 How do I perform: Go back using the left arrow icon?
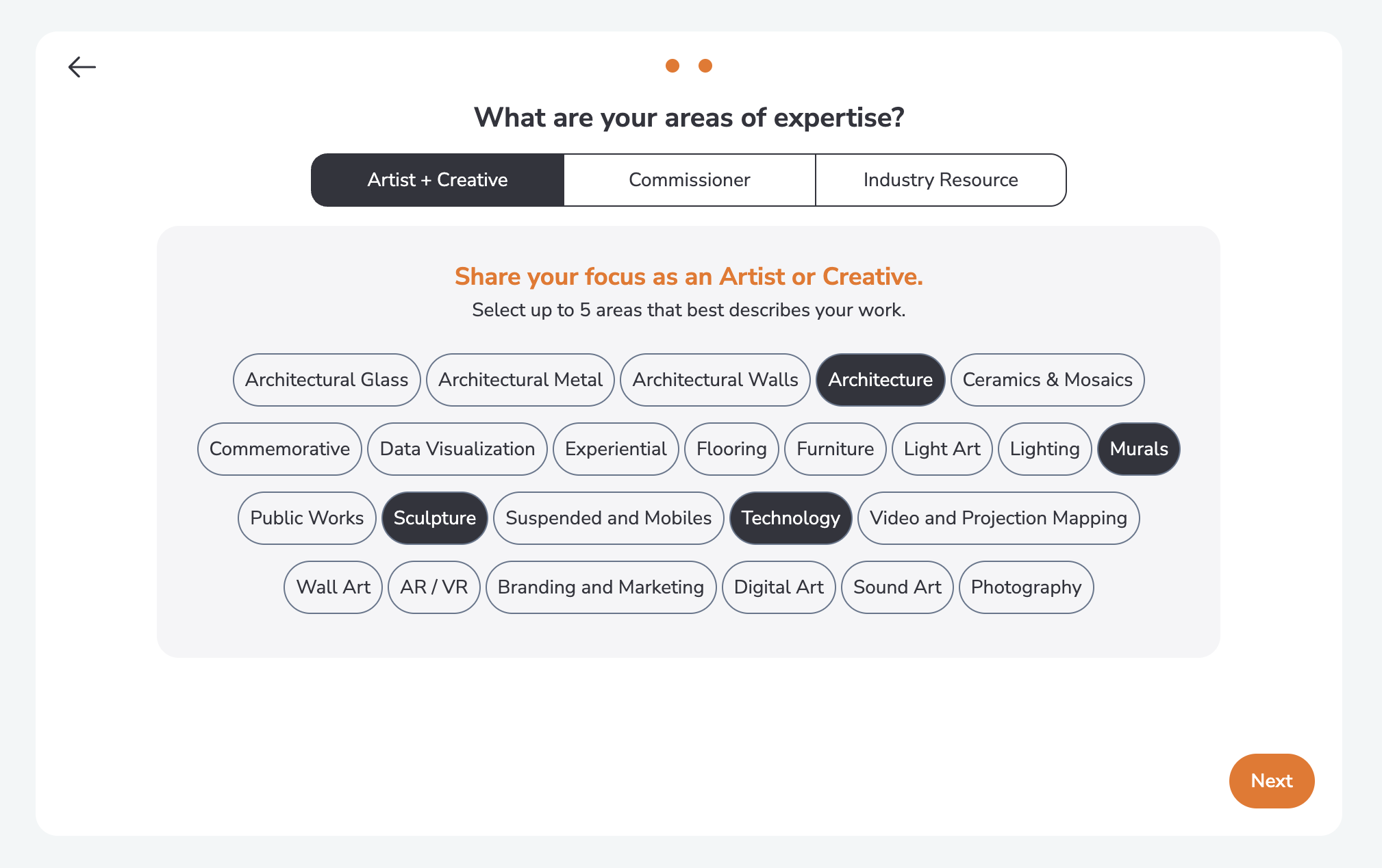point(82,67)
